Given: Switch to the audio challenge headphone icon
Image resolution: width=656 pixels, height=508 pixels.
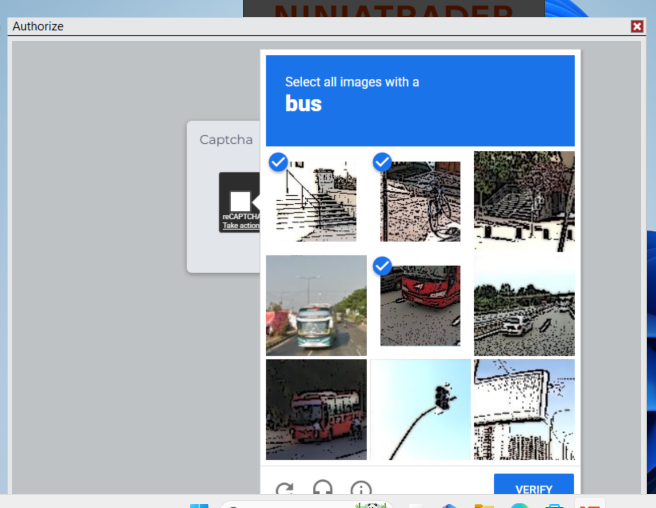Looking at the screenshot, I should [323, 487].
